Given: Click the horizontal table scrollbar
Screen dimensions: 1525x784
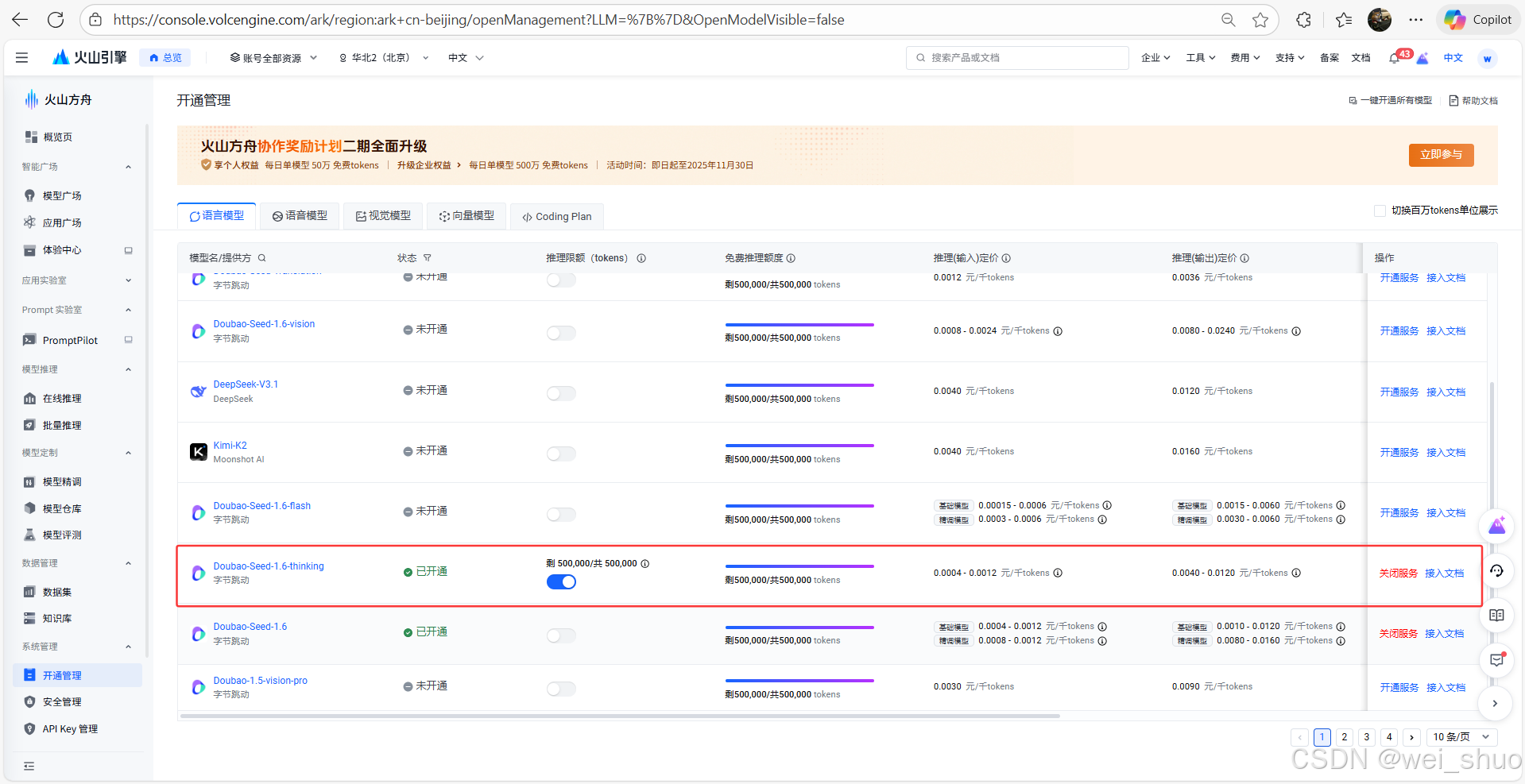Looking at the screenshot, I should point(620,716).
